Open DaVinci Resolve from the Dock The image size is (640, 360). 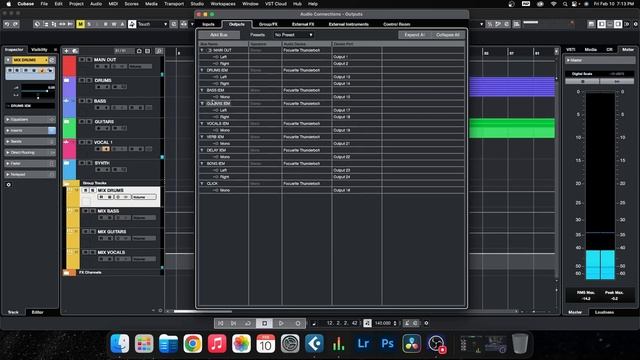click(412, 344)
